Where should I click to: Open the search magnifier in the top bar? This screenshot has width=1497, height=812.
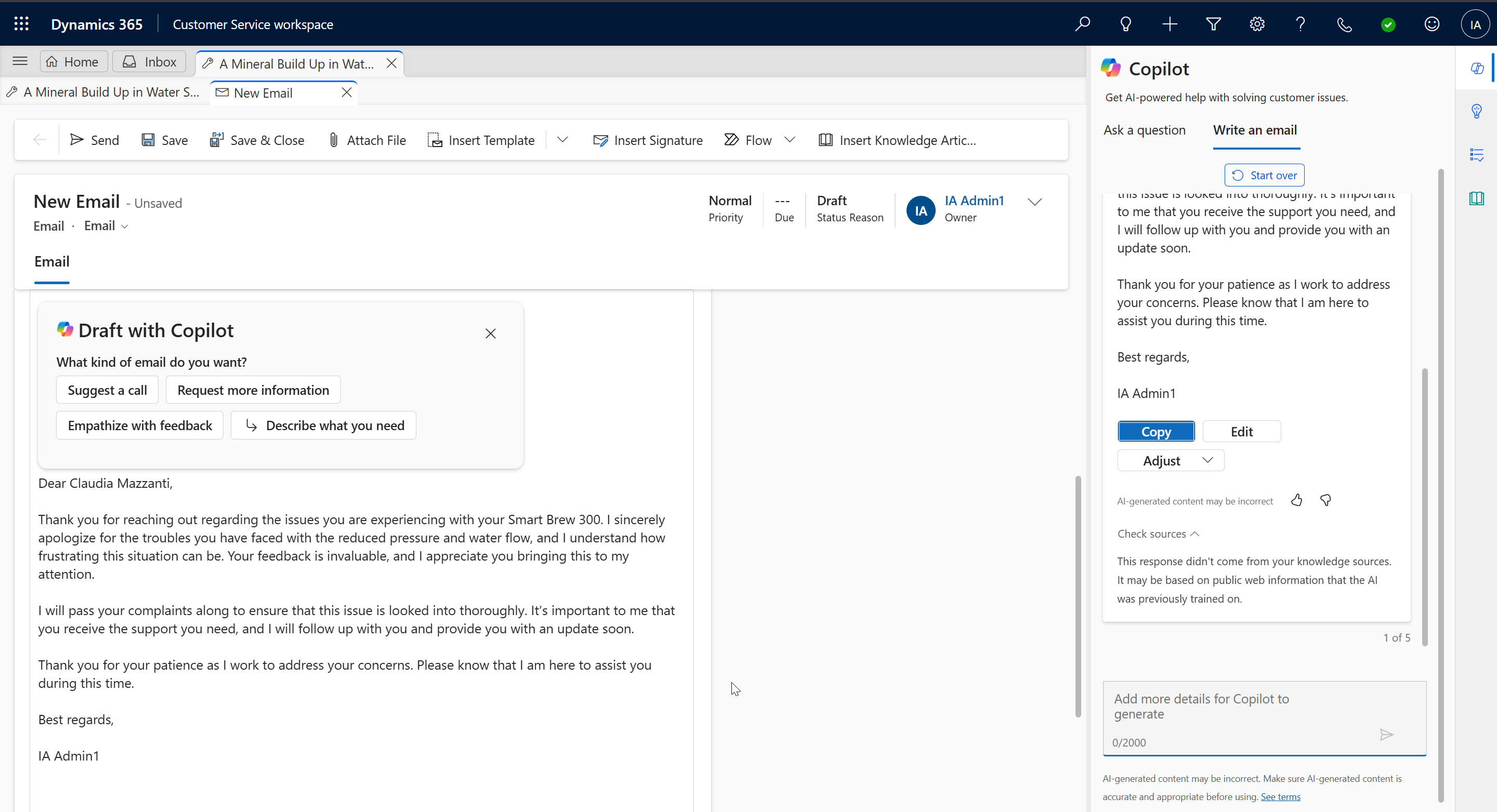(x=1082, y=24)
